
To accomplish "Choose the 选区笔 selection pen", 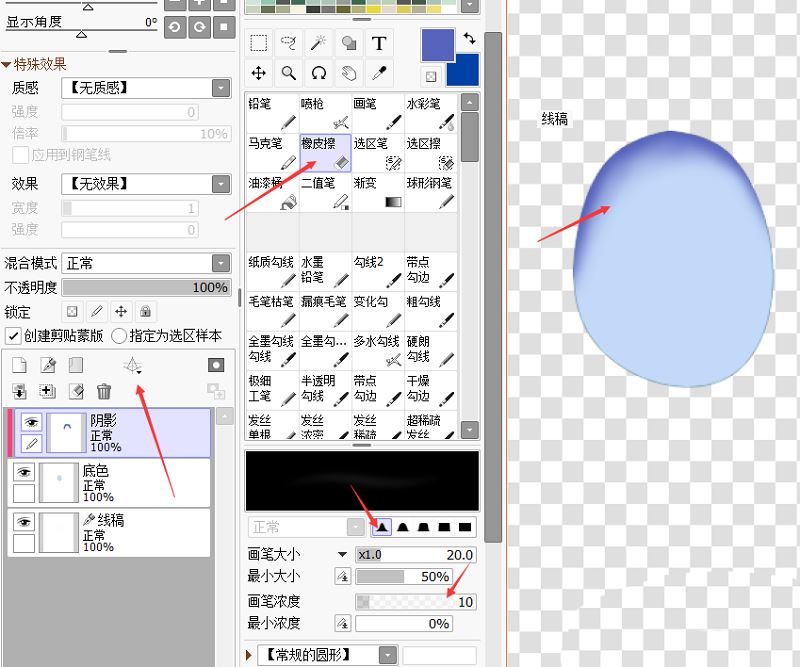I will [378, 153].
